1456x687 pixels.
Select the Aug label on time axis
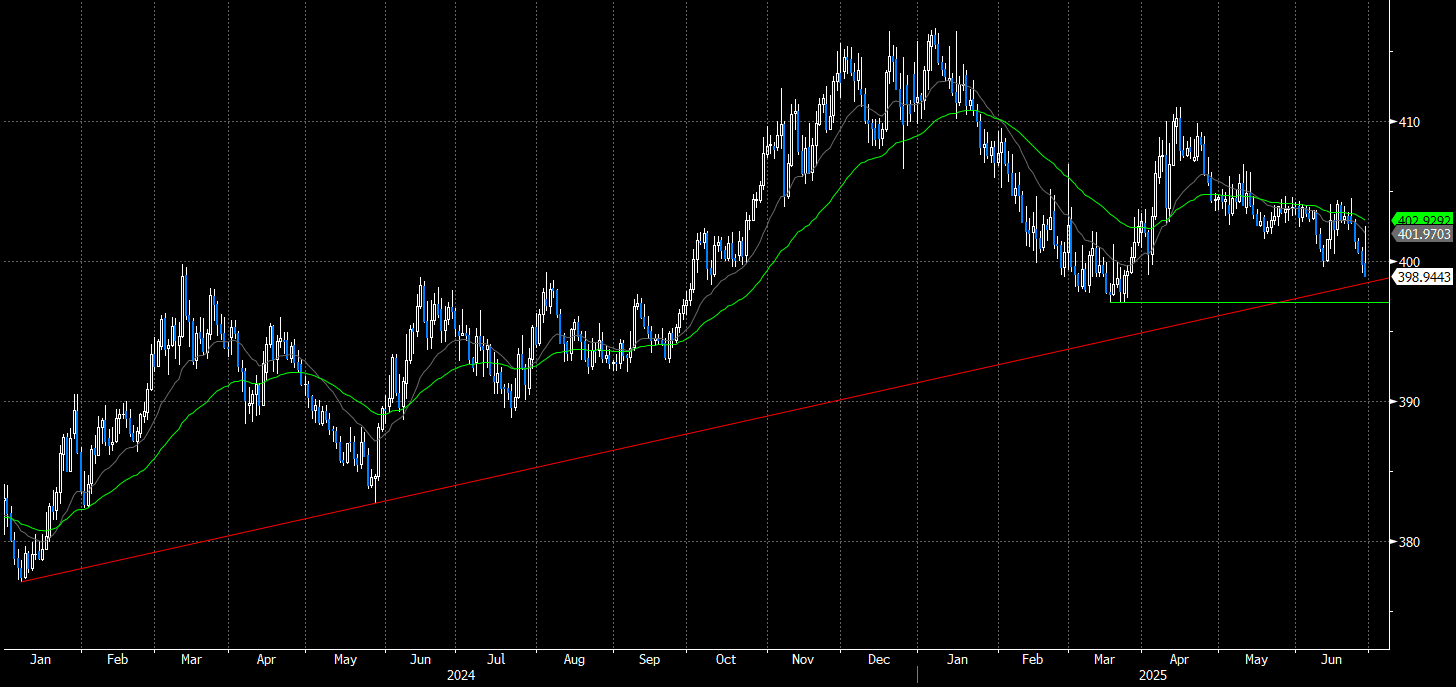point(573,660)
